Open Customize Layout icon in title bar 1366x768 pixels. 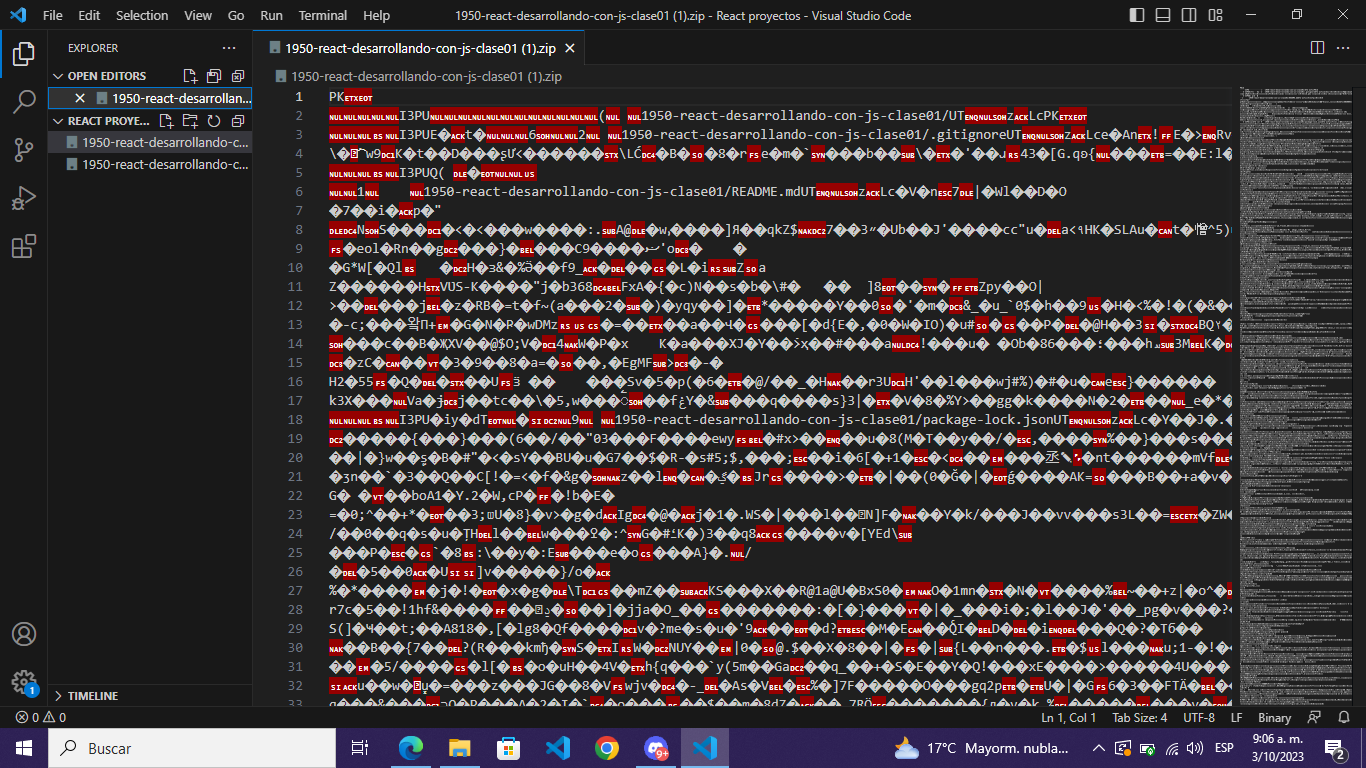1215,15
